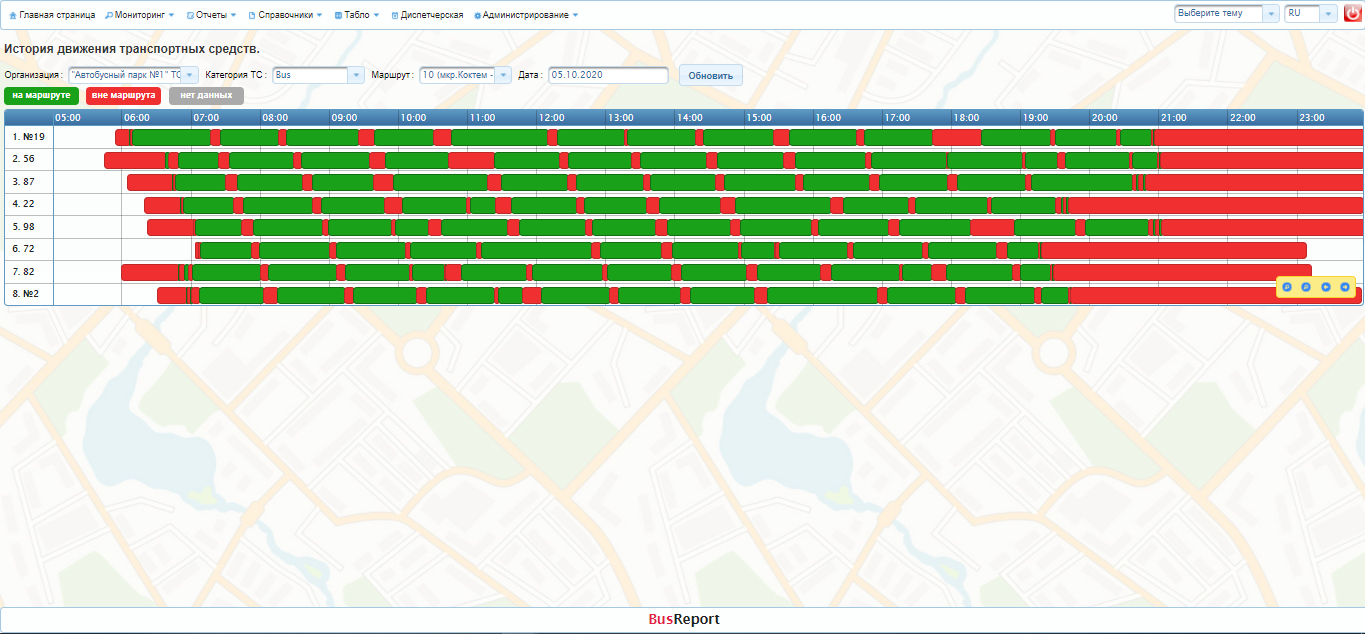This screenshot has height=634, width=1365.
Task: Open the Мониторинг menu
Action: tap(140, 15)
